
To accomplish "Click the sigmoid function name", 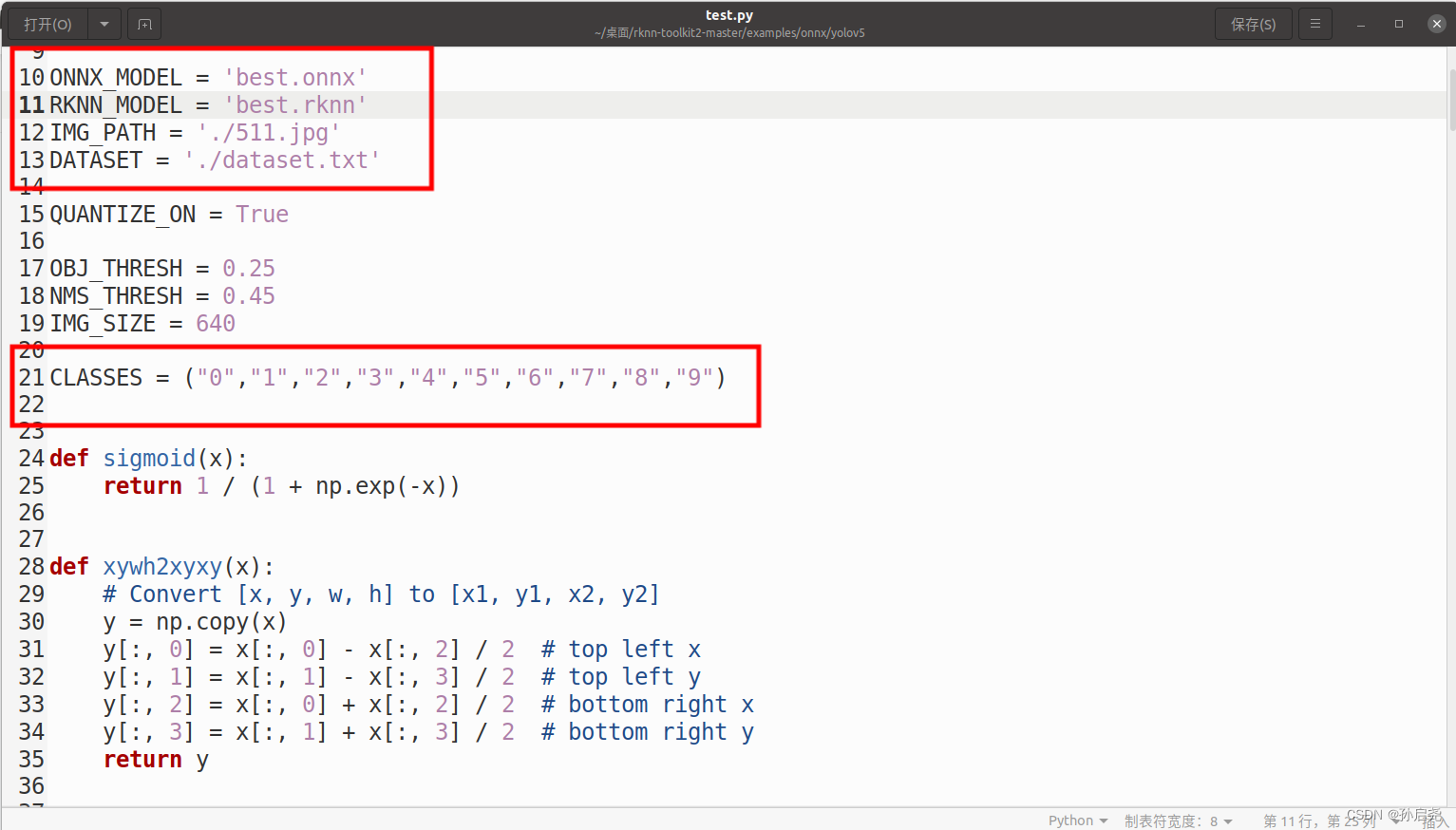I will pos(149,458).
